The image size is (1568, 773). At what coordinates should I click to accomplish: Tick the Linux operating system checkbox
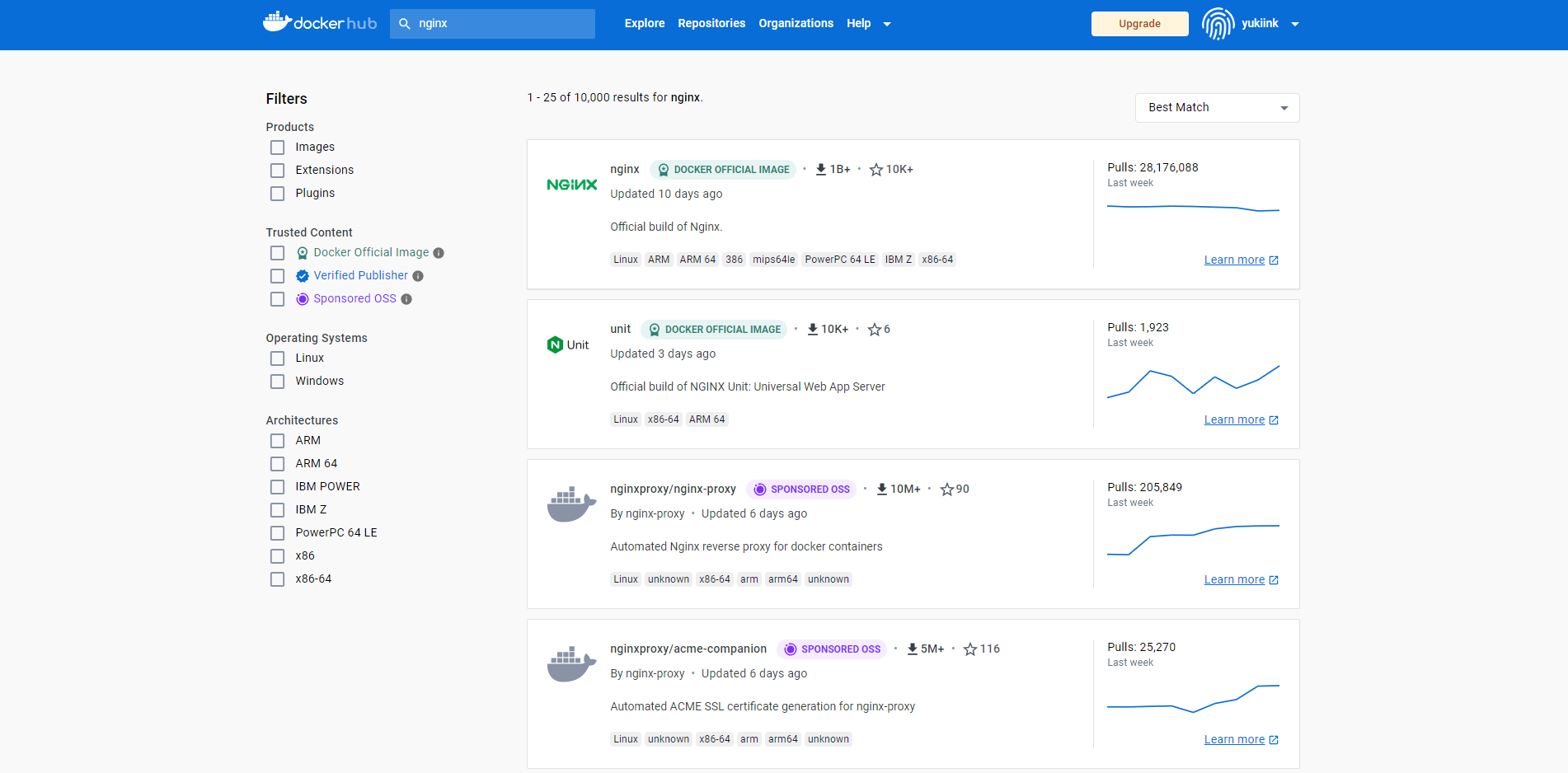[278, 358]
